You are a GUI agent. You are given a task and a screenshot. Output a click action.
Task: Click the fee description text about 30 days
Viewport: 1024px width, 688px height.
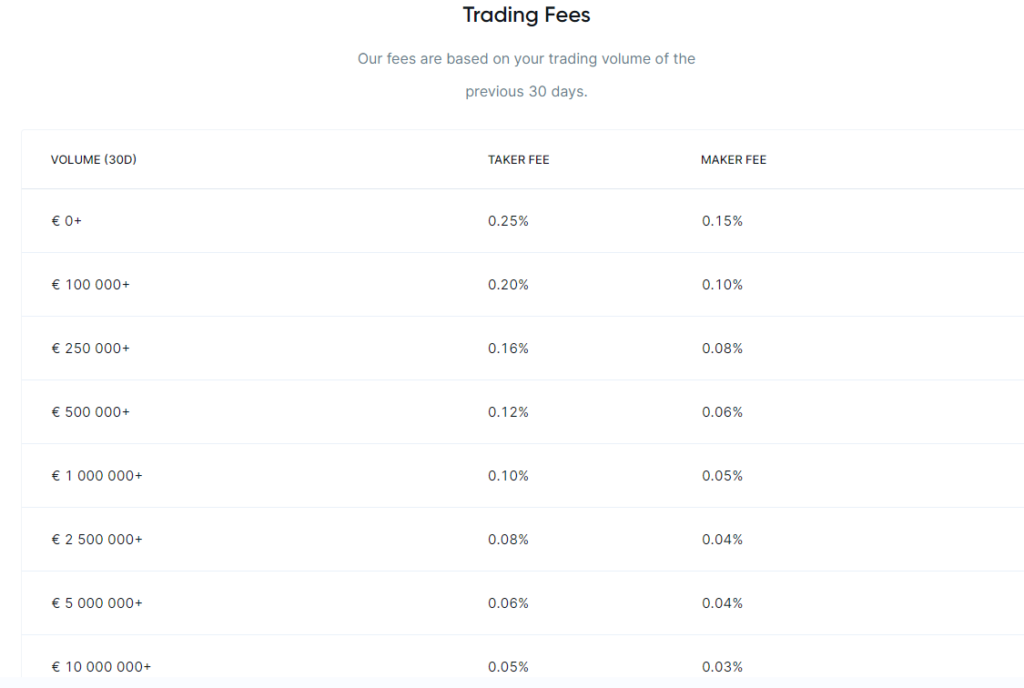click(x=526, y=75)
